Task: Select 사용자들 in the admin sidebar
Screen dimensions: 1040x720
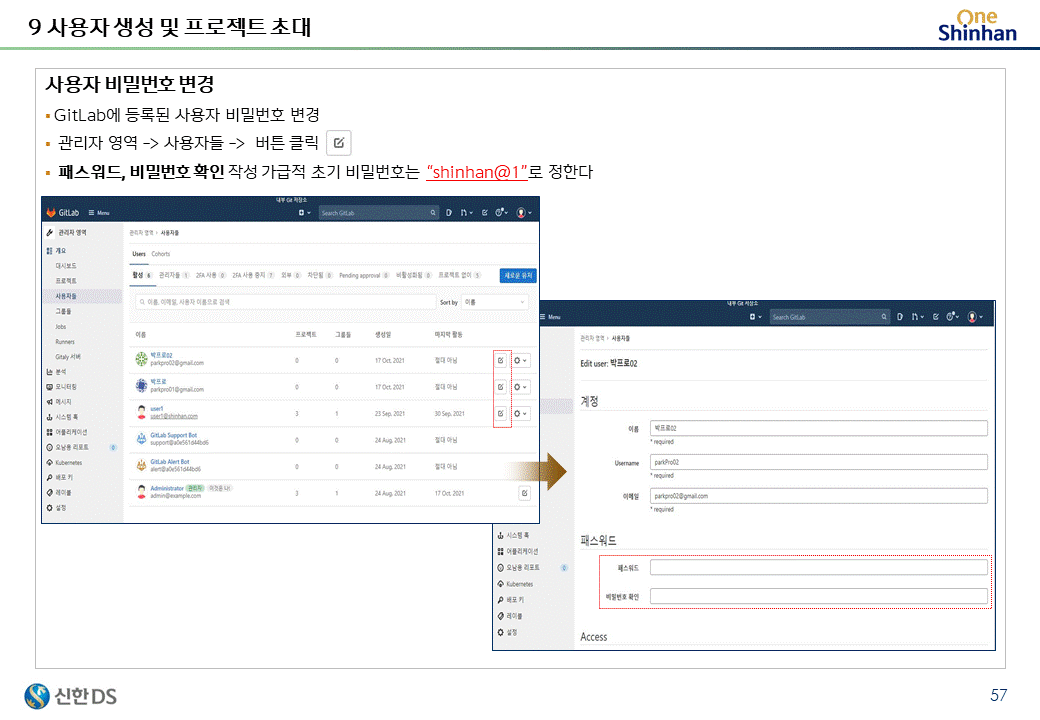Action: (x=66, y=296)
